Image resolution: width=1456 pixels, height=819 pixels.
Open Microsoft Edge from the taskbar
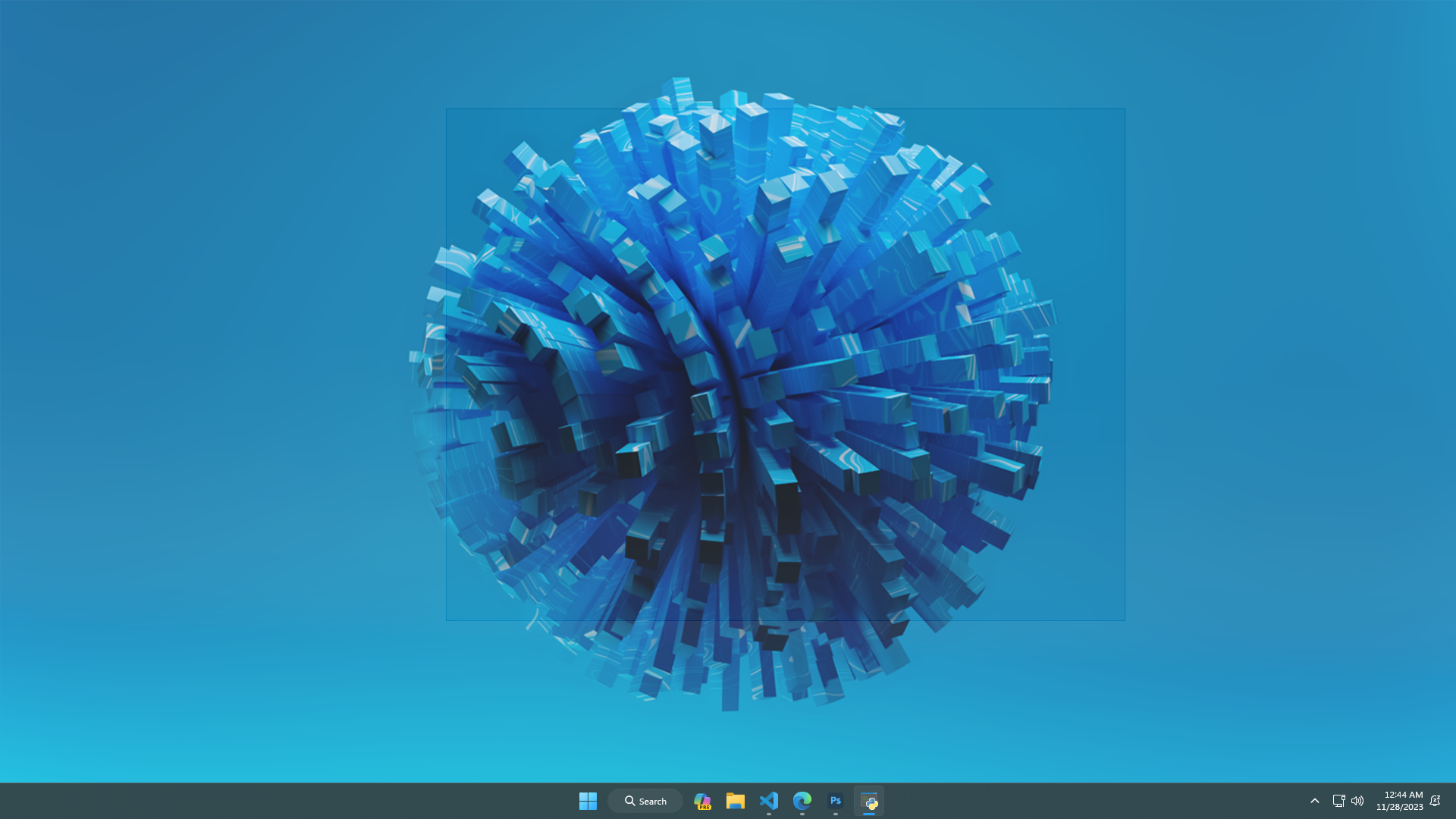tap(802, 801)
